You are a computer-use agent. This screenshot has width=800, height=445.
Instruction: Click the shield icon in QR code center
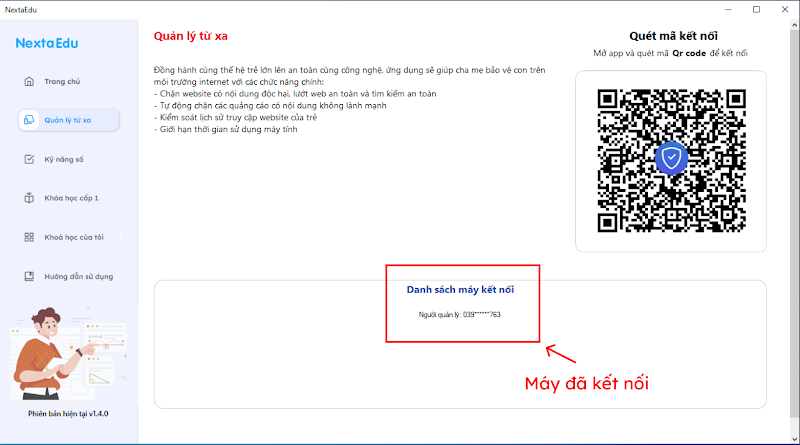(671, 158)
